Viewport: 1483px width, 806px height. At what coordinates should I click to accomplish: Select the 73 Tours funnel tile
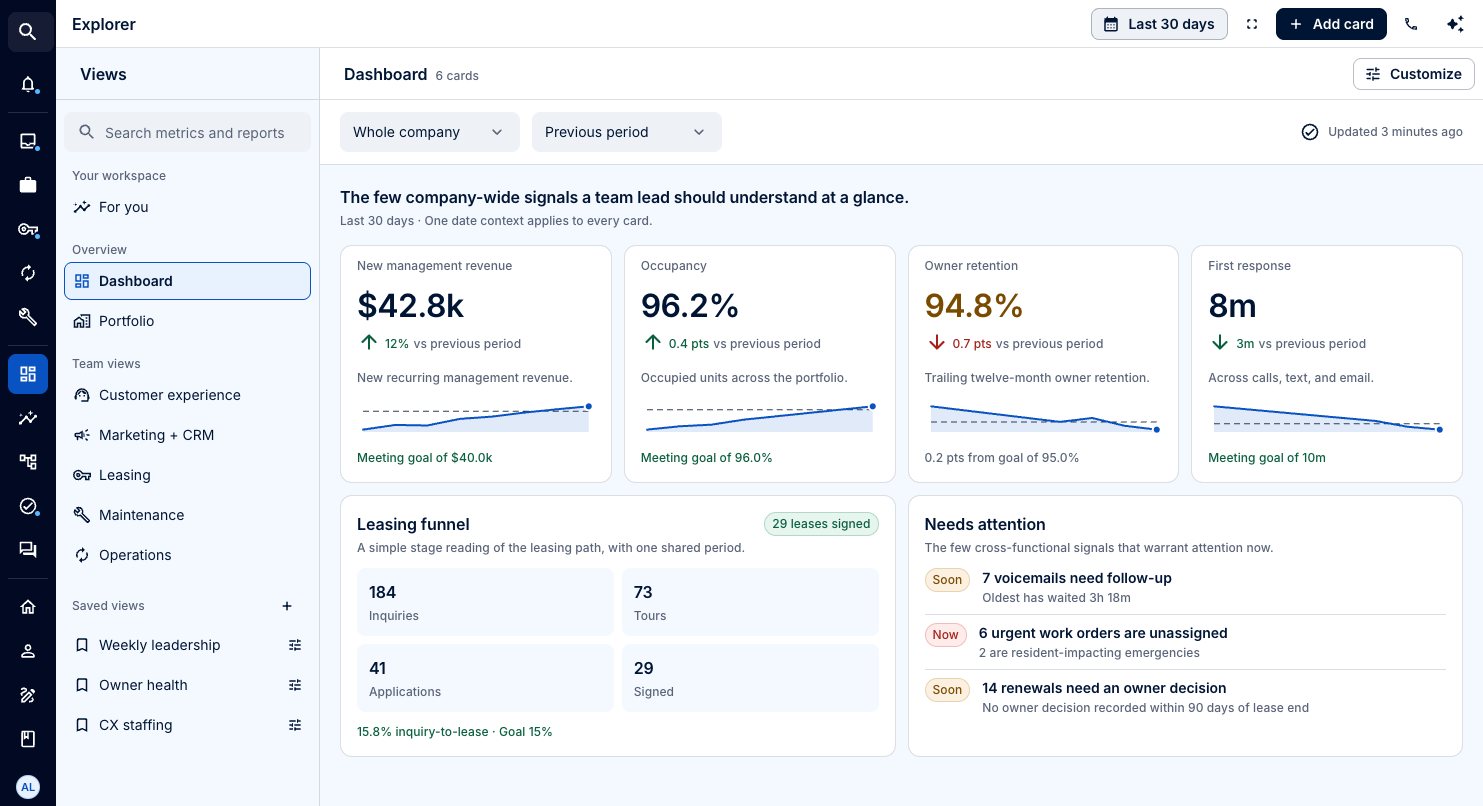tap(750, 602)
